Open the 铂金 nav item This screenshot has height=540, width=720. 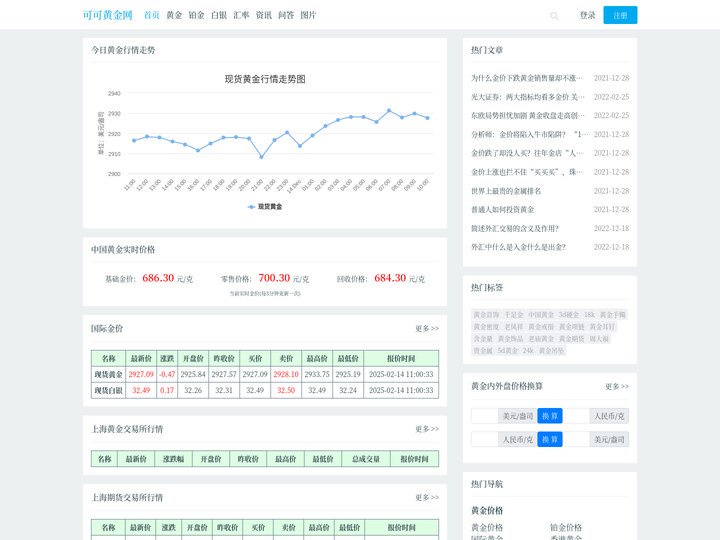pos(197,15)
